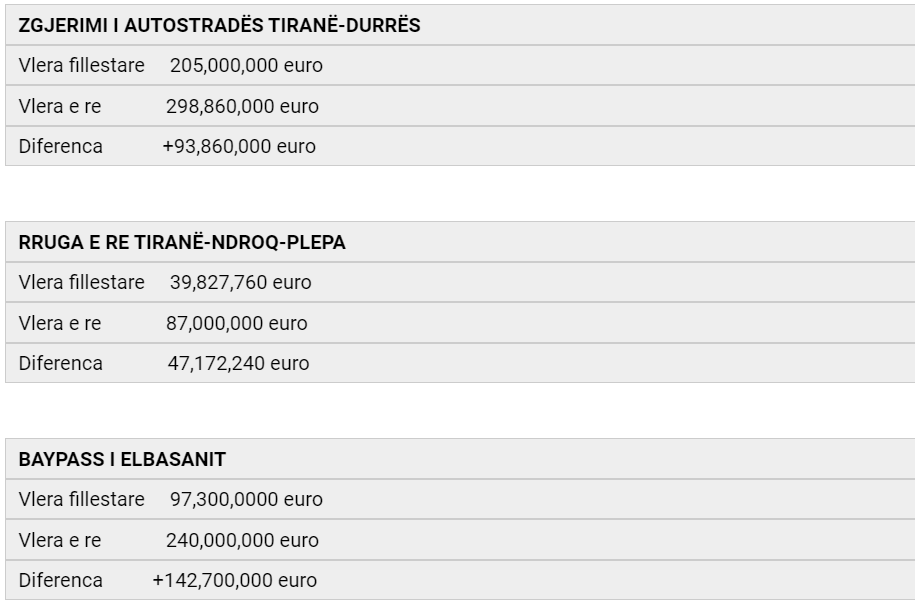Click the 298,860,000 euro new value
915x602 pixels.
(242, 106)
